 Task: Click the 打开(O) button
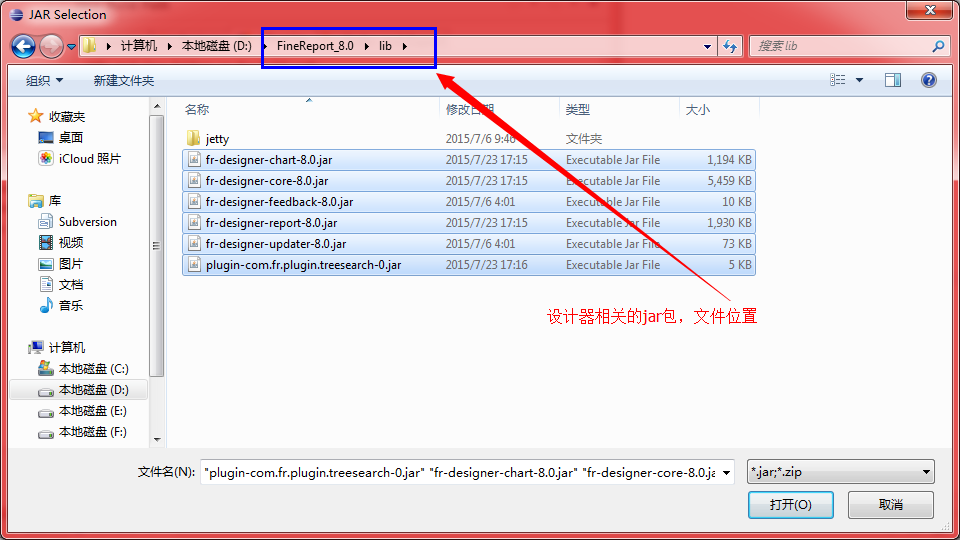(790, 504)
